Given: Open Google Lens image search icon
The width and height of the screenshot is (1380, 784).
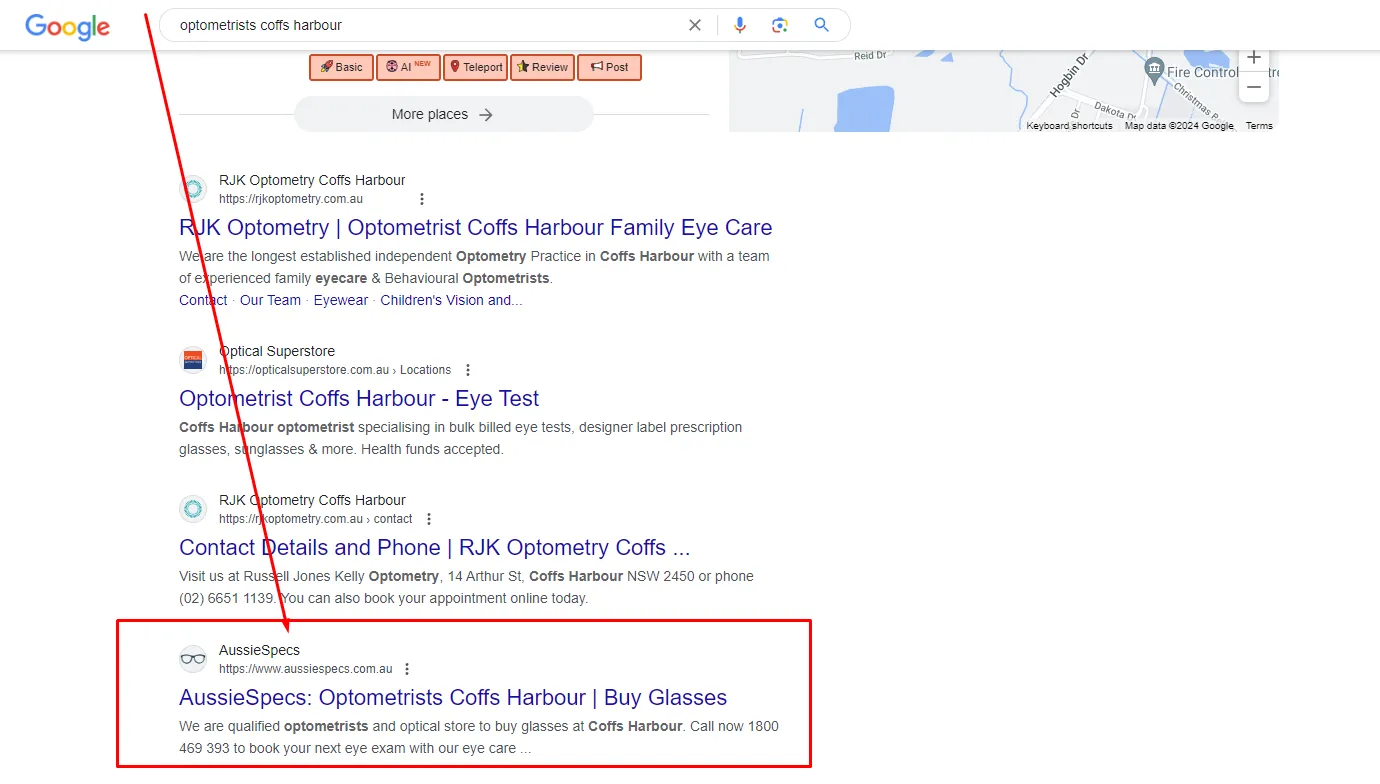Looking at the screenshot, I should [780, 25].
